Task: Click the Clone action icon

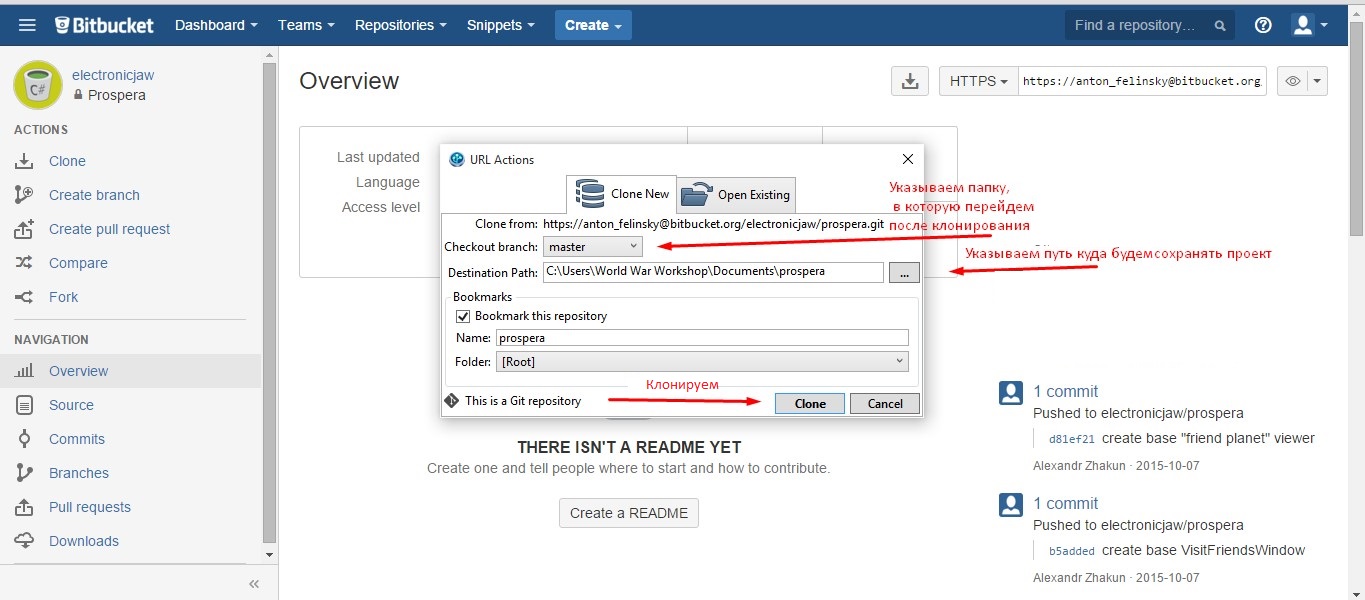Action: pyautogui.click(x=24, y=161)
